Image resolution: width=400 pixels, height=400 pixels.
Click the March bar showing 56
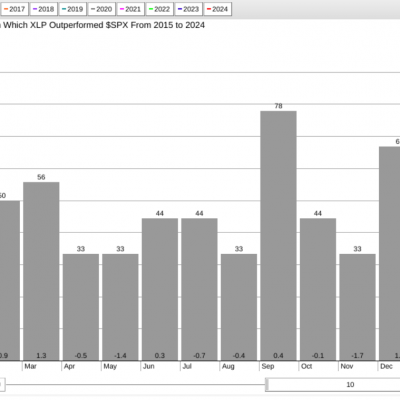pos(41,271)
